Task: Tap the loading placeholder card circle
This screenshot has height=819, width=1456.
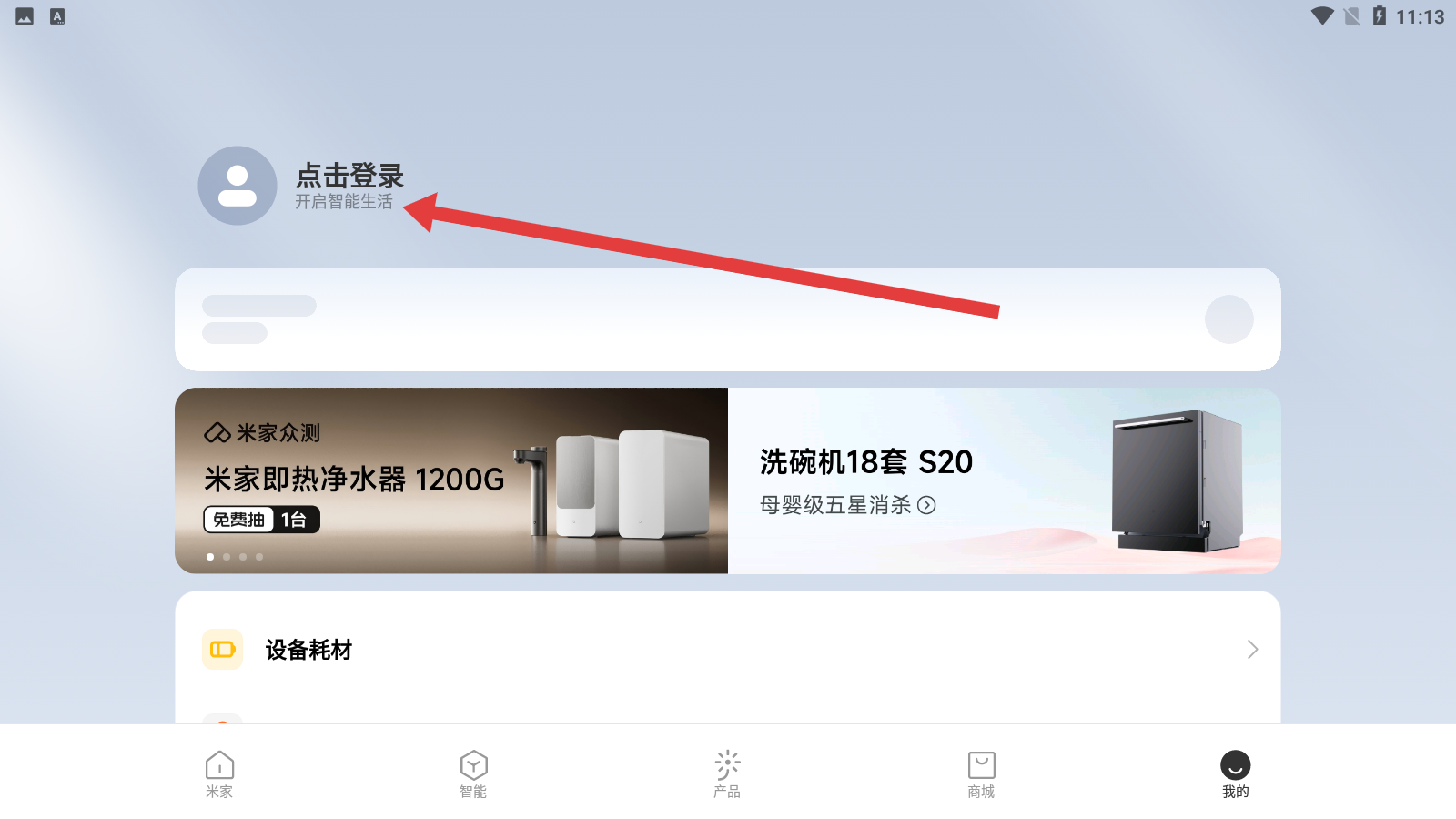Action: [1229, 319]
